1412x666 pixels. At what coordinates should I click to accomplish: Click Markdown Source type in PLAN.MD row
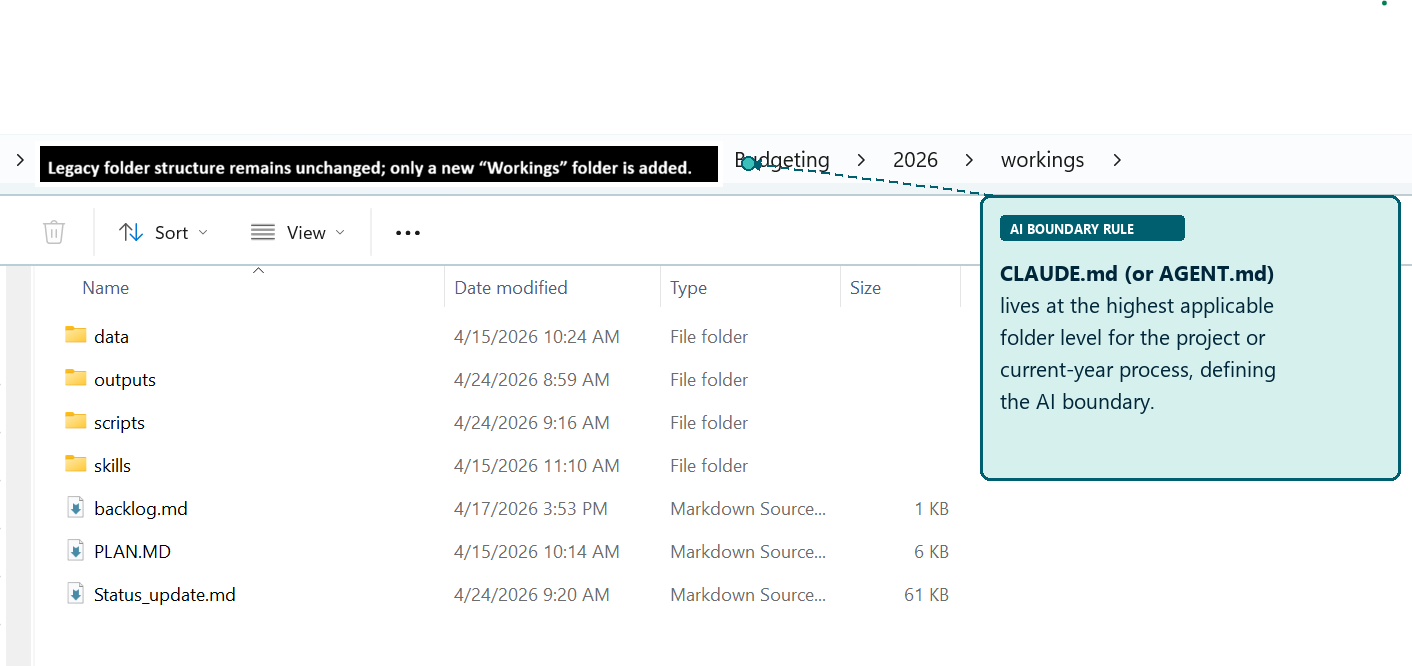coord(748,552)
